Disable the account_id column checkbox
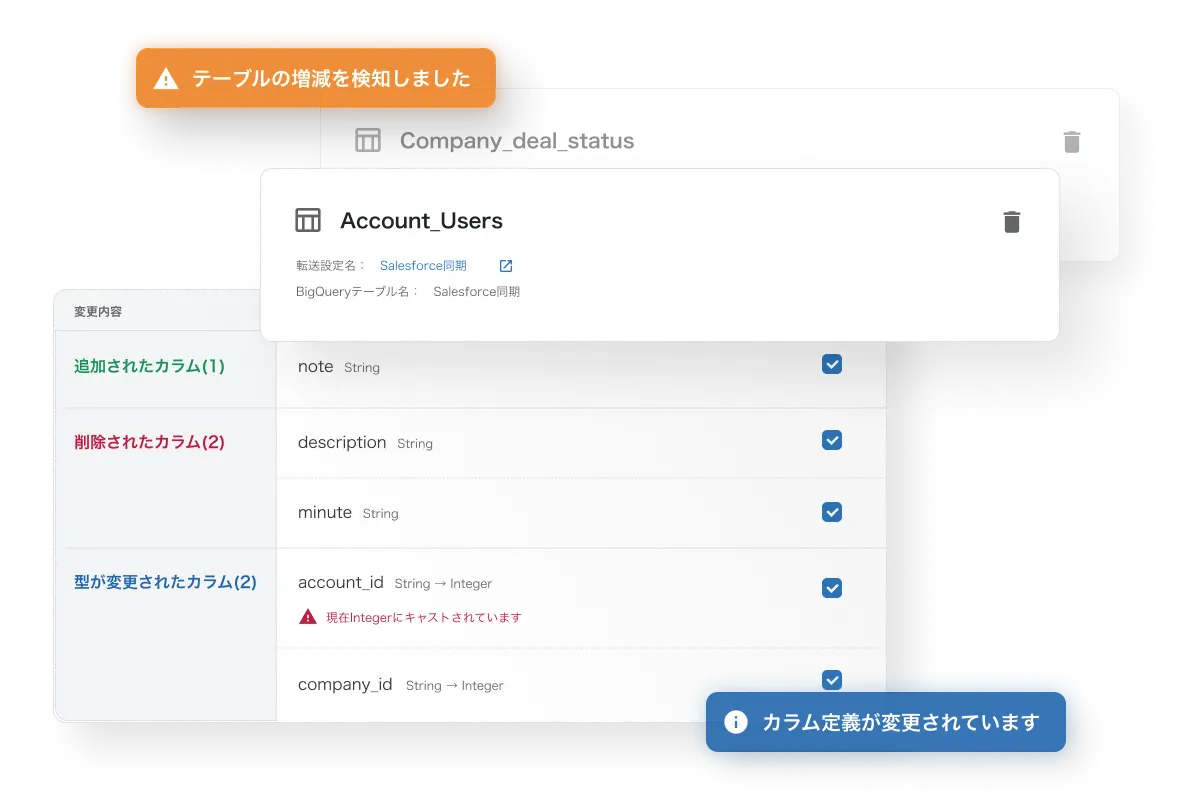The height and width of the screenshot is (800, 1200). (x=831, y=588)
